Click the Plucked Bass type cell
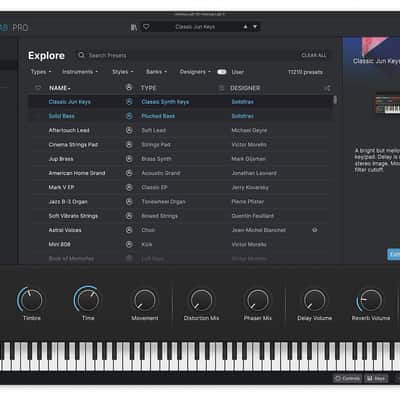Screen dimensions: 400x400 click(x=158, y=116)
